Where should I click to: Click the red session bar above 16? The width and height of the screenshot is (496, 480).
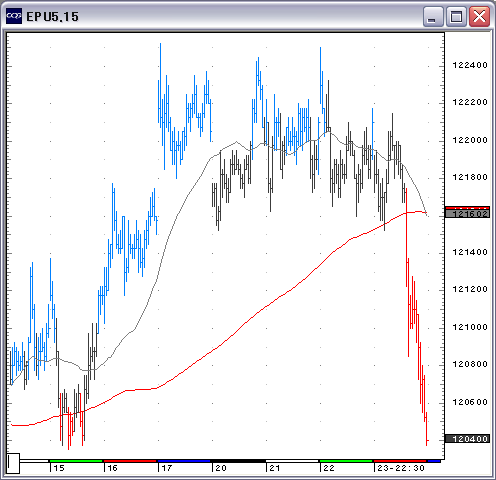coord(130,461)
